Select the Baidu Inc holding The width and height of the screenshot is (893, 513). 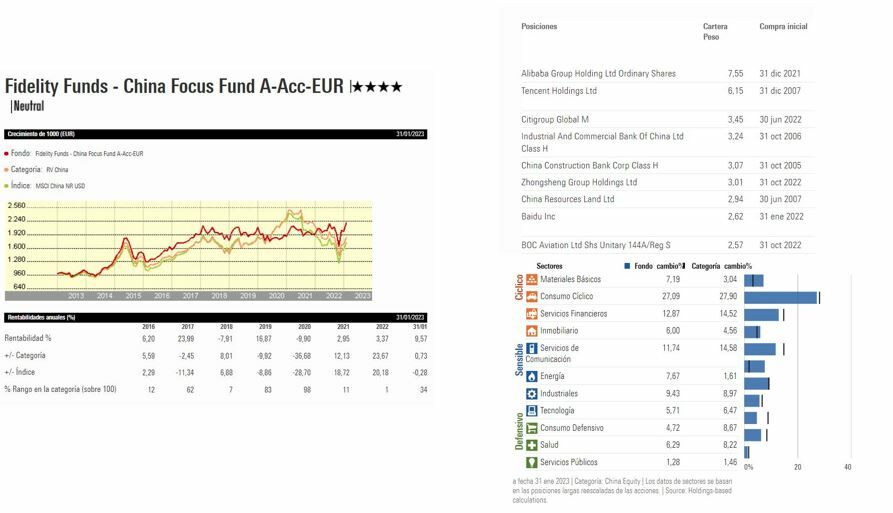coord(538,216)
